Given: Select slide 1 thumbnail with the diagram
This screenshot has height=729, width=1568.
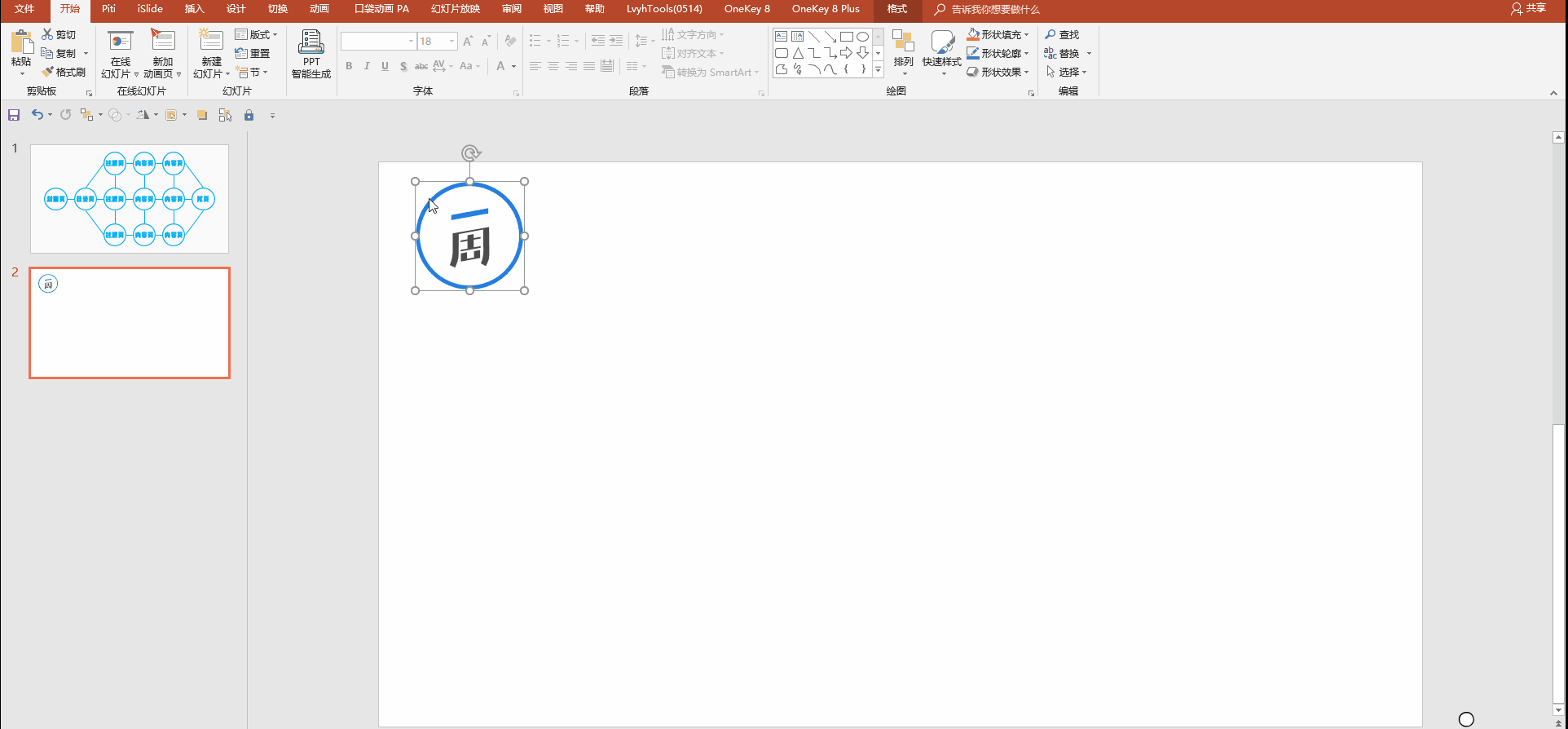Looking at the screenshot, I should tap(130, 199).
